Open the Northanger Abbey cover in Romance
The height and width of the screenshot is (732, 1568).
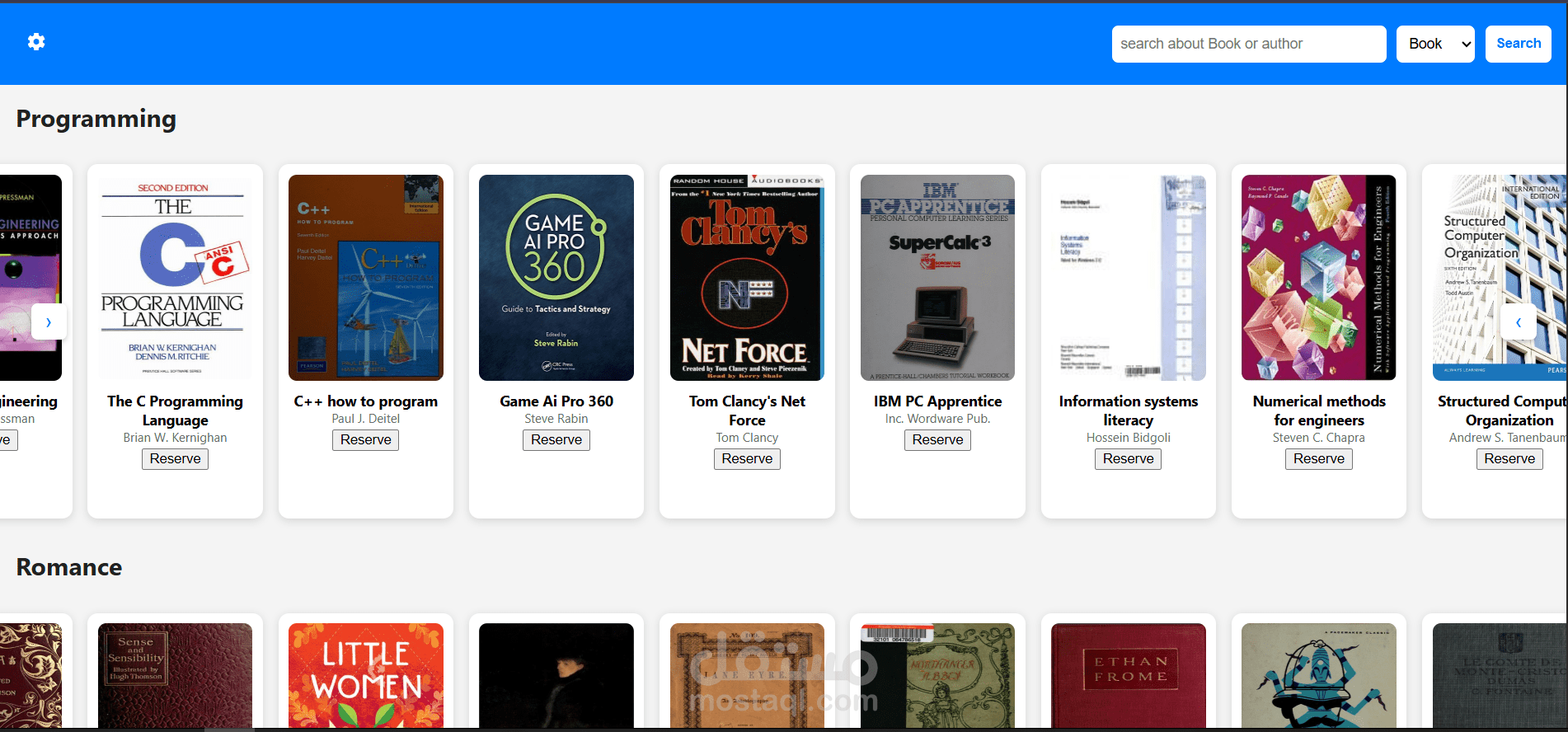(937, 676)
